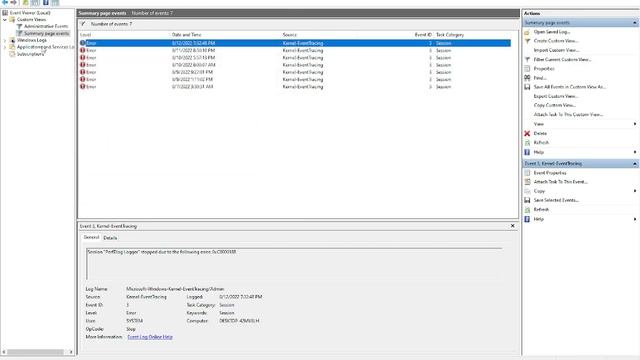Go back using the blue Back arrow
This screenshot has width=640, height=360.
coord(5,2)
